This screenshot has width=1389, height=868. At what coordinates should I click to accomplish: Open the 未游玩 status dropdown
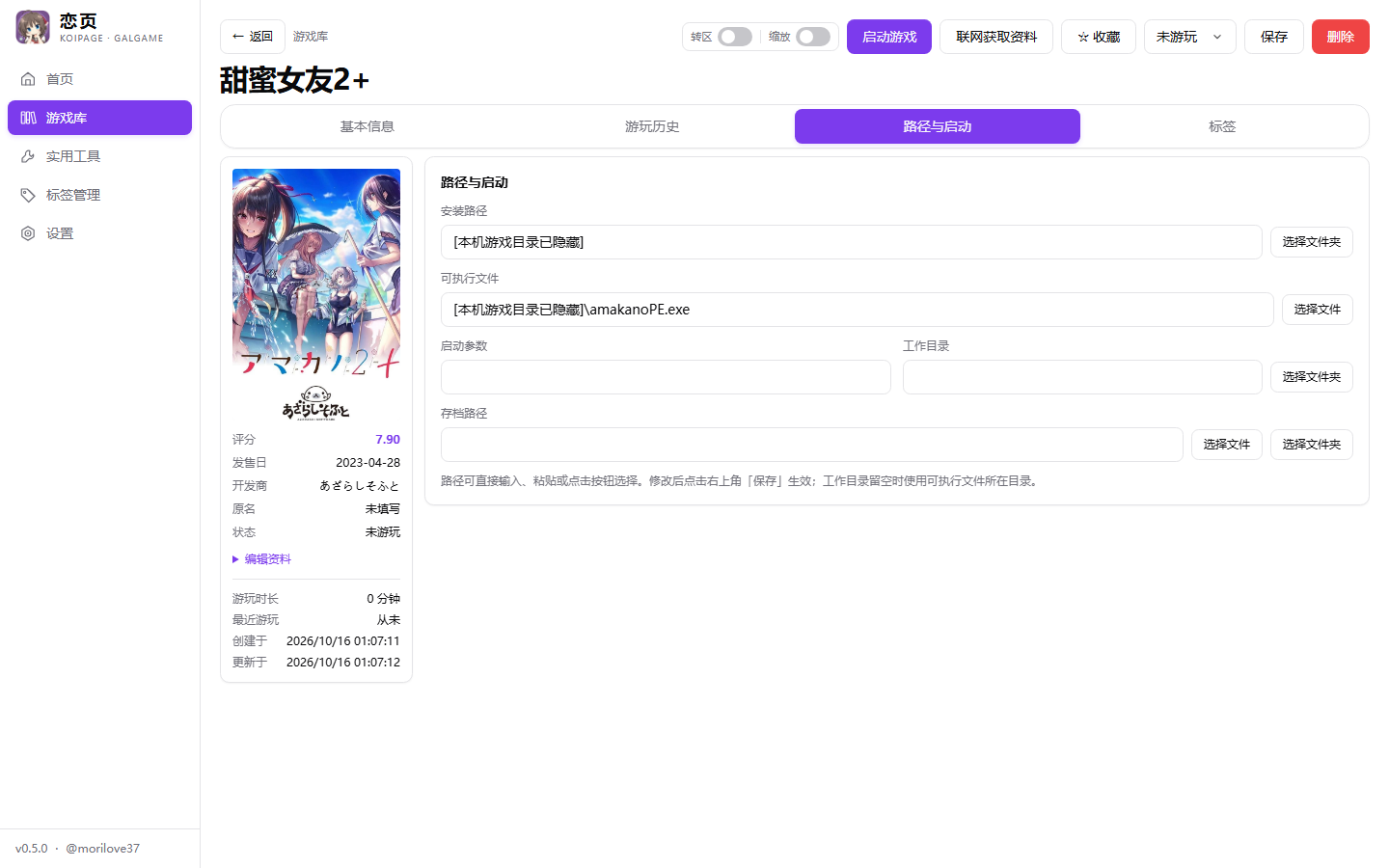(x=1190, y=37)
